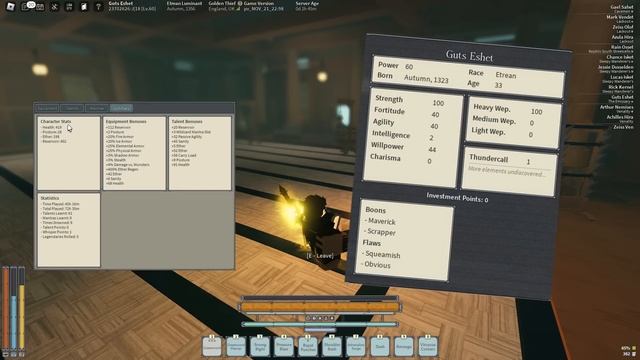Click the Intelligence stat row
Image resolution: width=640 pixels, height=360 pixels.
(x=403, y=136)
